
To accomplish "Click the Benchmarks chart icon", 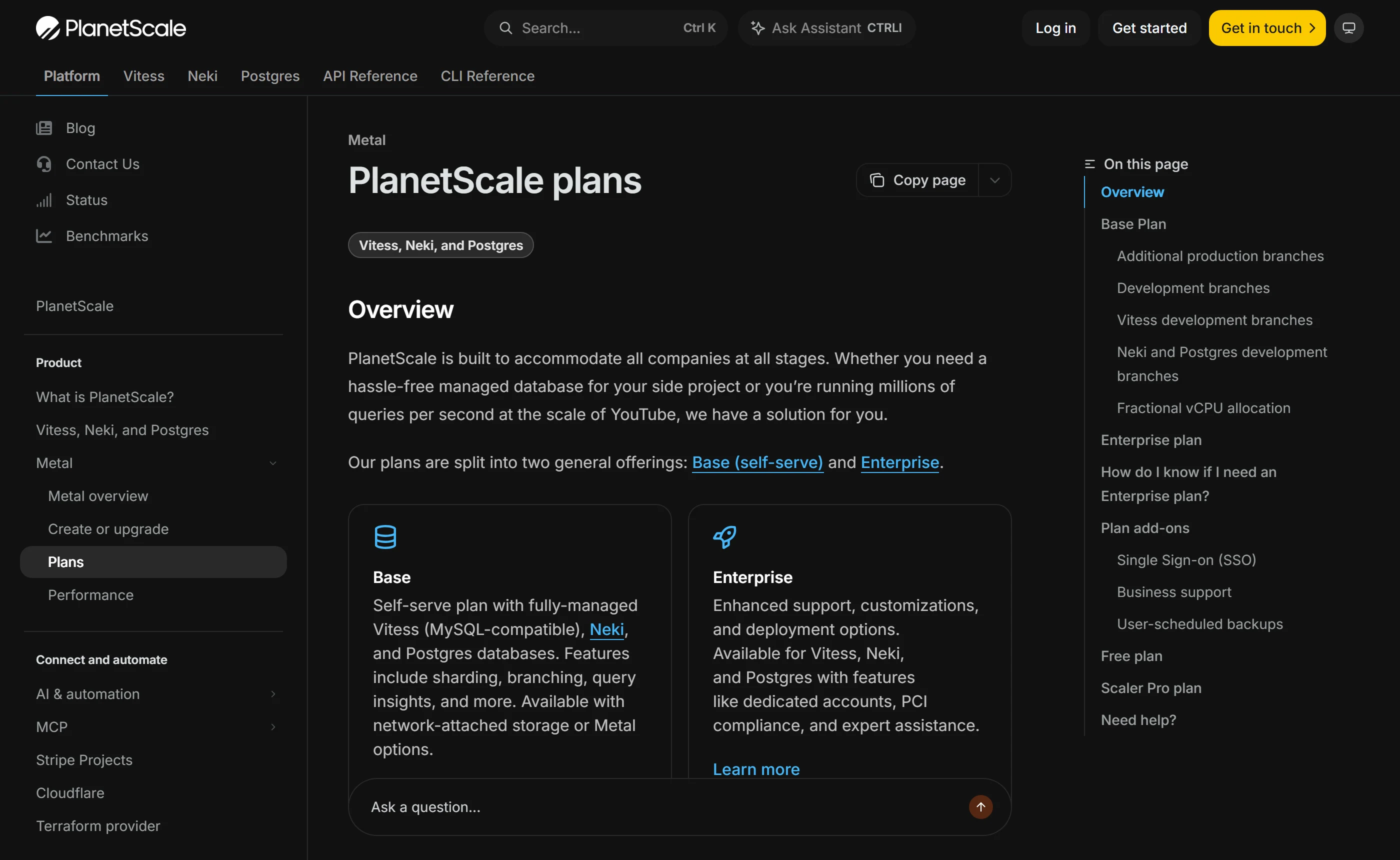I will coord(44,236).
